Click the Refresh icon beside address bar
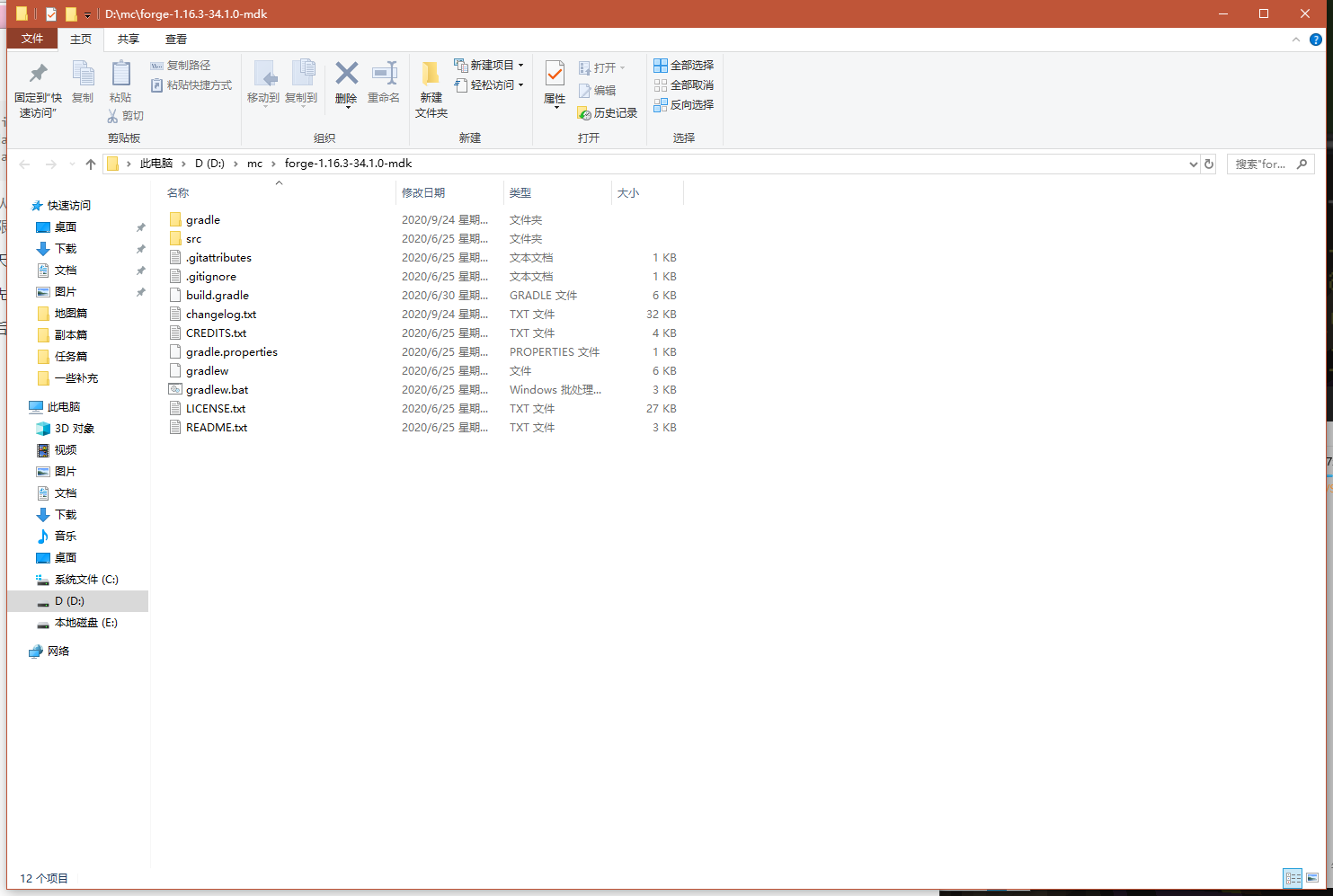 click(1209, 164)
